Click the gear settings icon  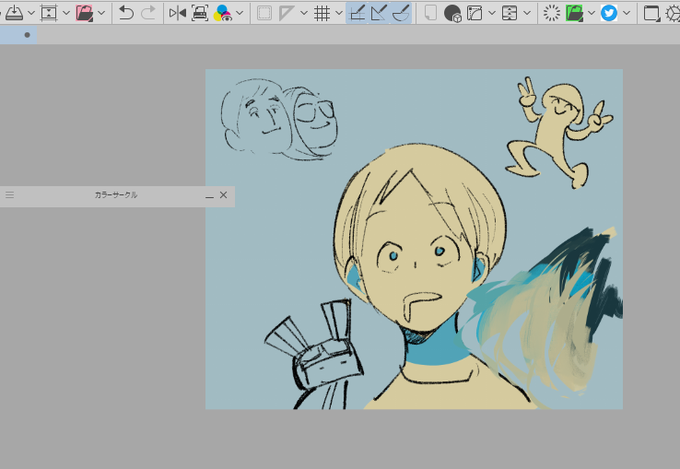pos(673,13)
